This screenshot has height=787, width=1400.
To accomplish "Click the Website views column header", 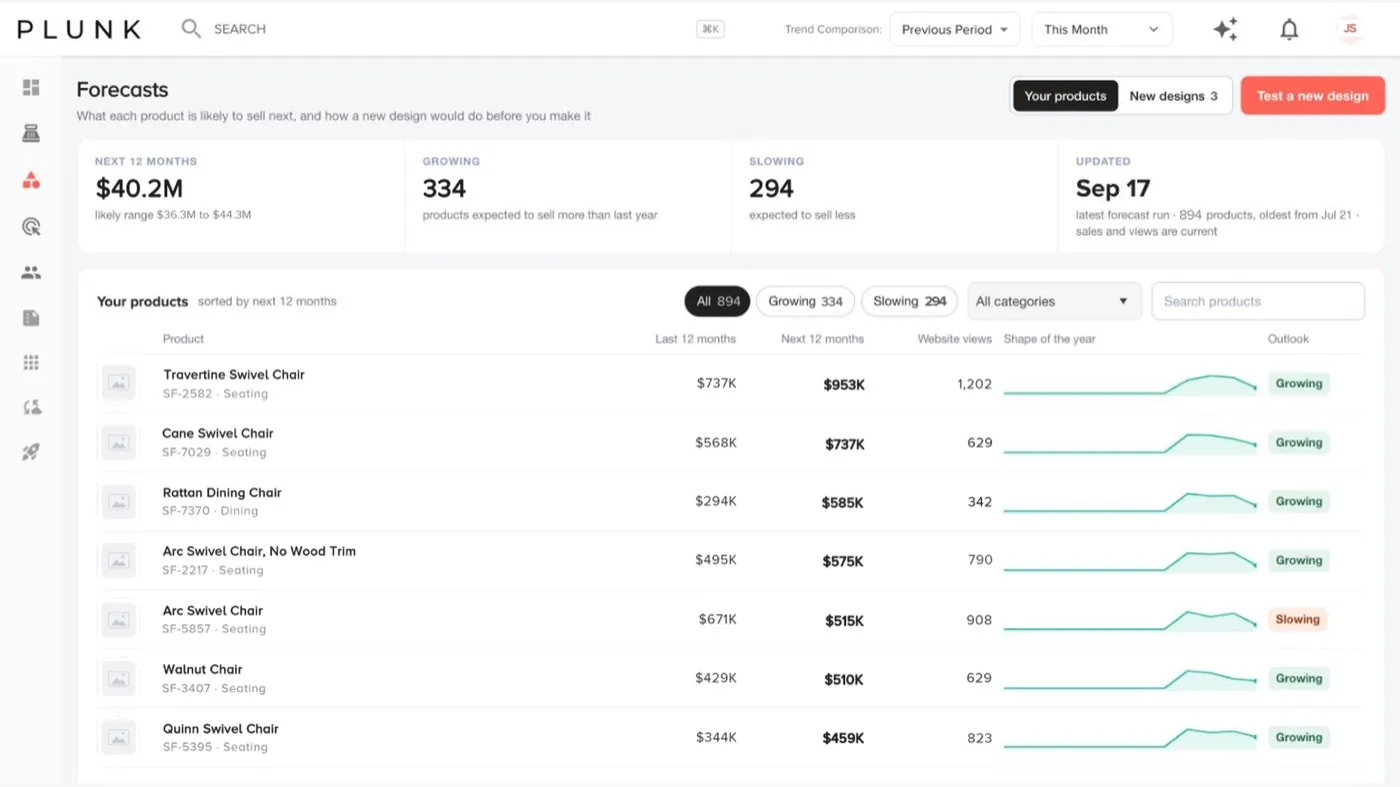I will 954,339.
